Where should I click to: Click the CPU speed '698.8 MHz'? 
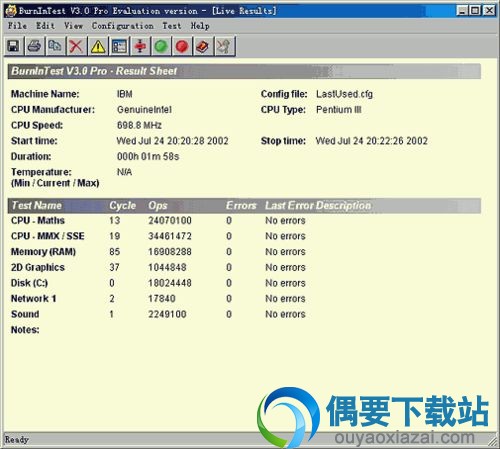click(139, 125)
